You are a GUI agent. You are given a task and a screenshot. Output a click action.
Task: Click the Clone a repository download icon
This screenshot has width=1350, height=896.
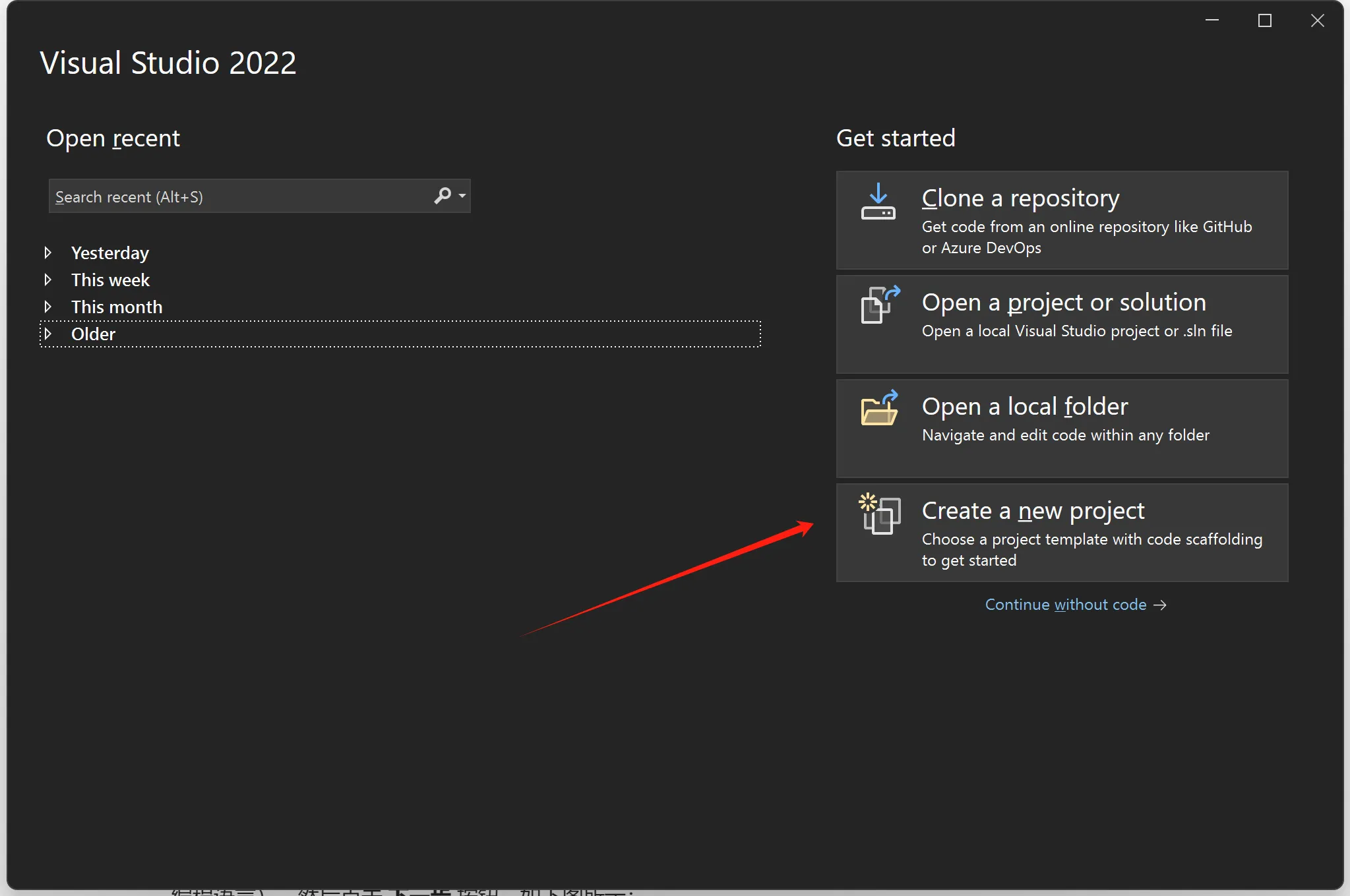[x=878, y=202]
